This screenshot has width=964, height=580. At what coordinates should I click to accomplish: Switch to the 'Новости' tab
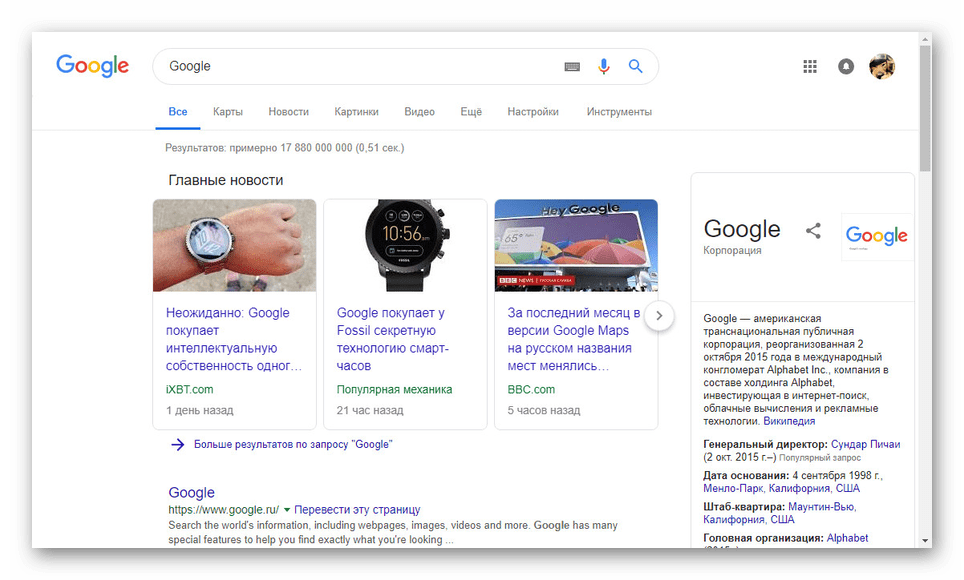click(288, 112)
